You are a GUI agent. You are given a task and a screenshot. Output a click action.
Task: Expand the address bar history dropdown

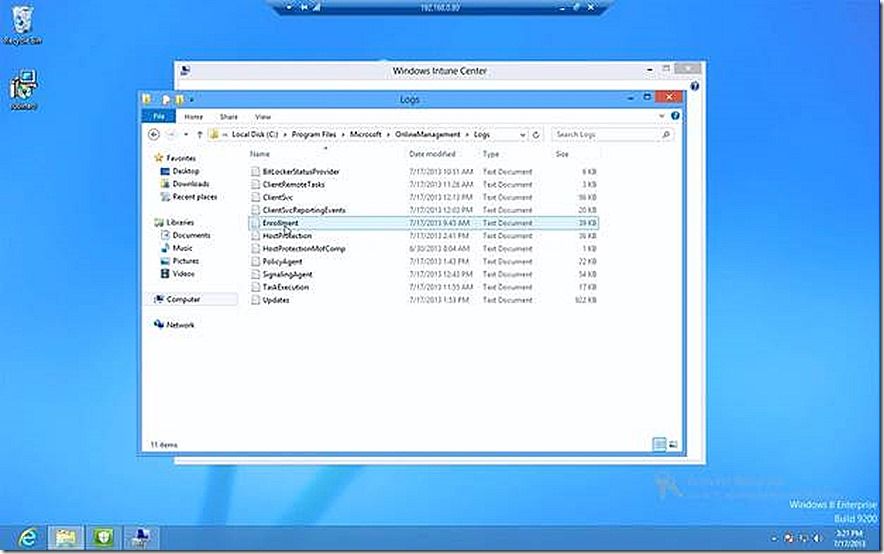(x=523, y=135)
